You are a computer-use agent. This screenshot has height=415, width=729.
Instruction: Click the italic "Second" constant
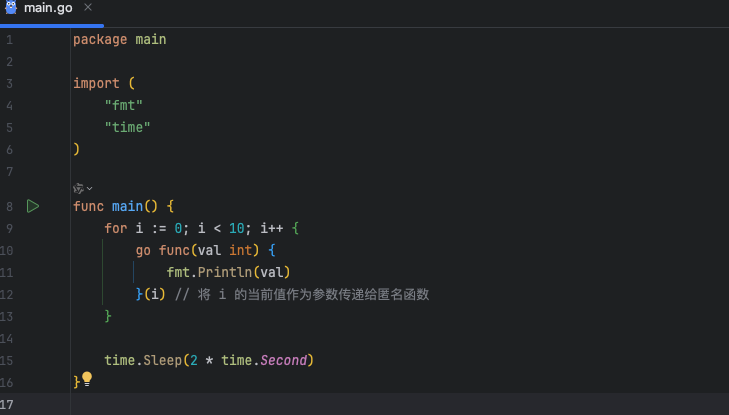284,360
